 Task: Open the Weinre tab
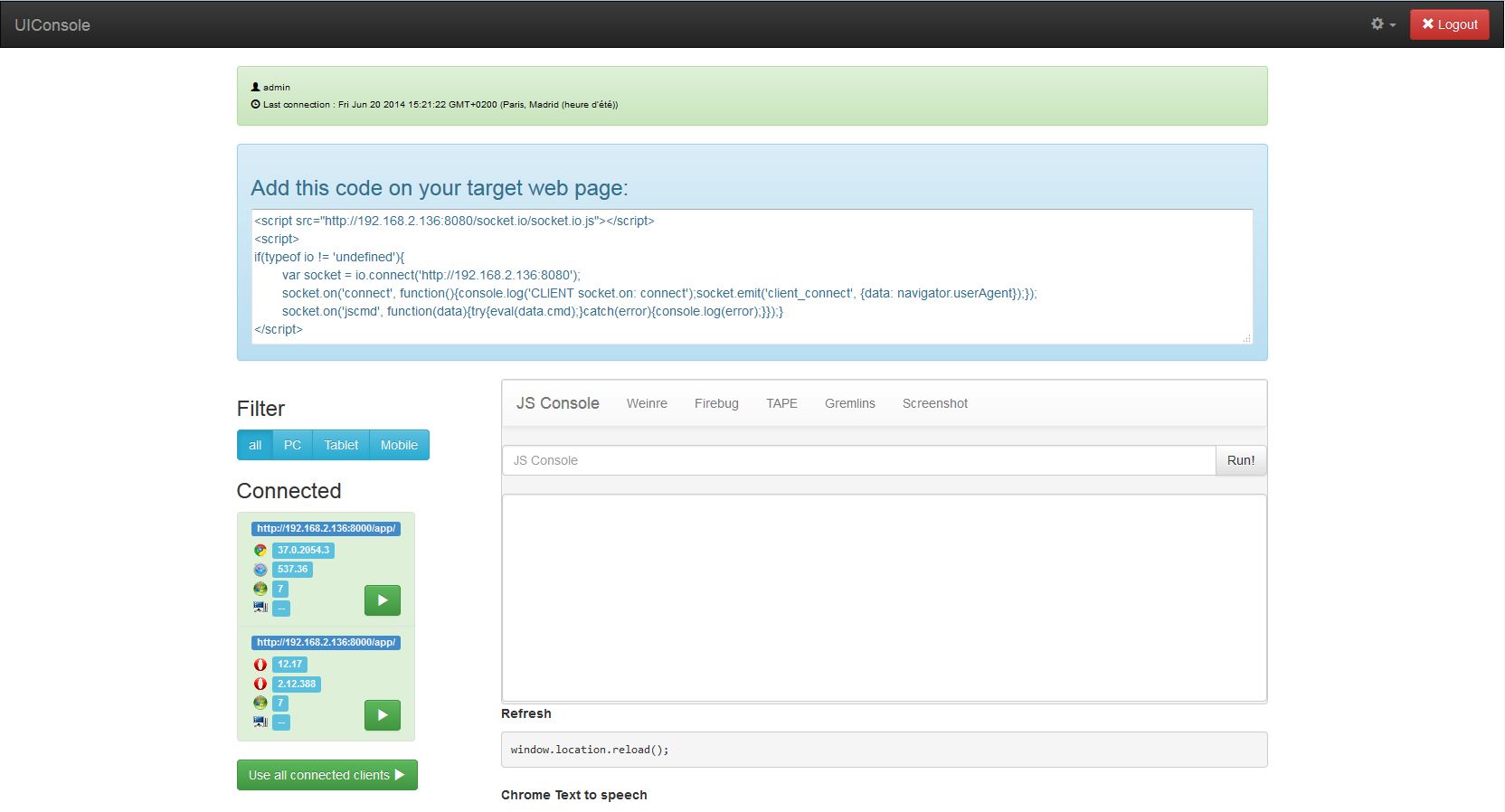click(x=647, y=403)
